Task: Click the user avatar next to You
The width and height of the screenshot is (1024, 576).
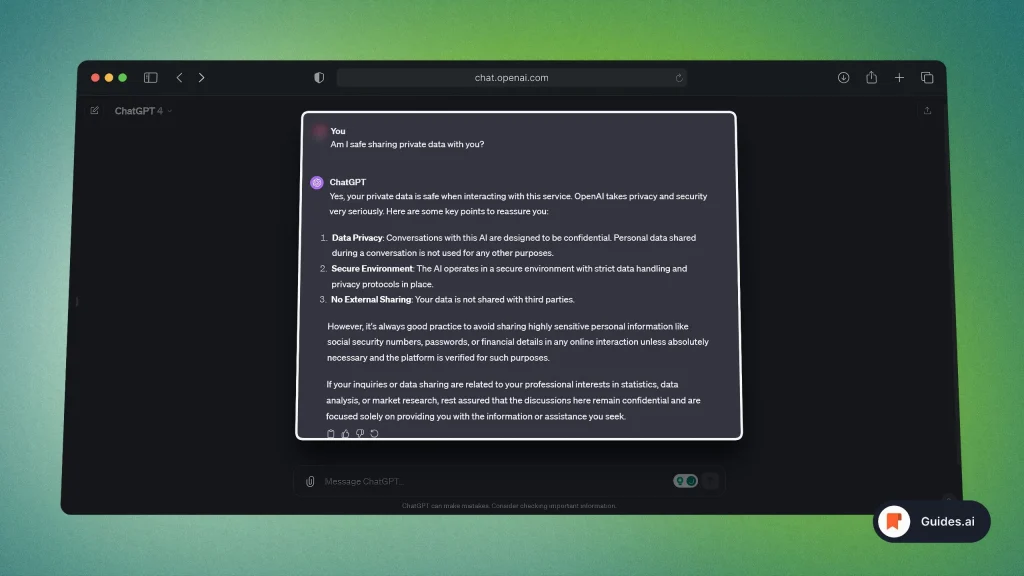Action: [319, 133]
